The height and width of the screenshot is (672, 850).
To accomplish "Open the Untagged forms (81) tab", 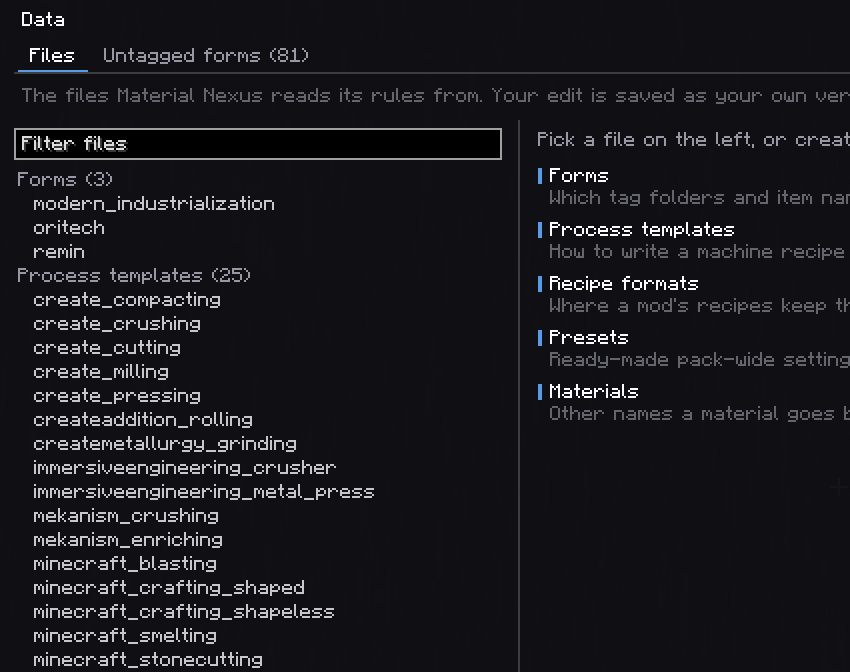I will [x=206, y=56].
